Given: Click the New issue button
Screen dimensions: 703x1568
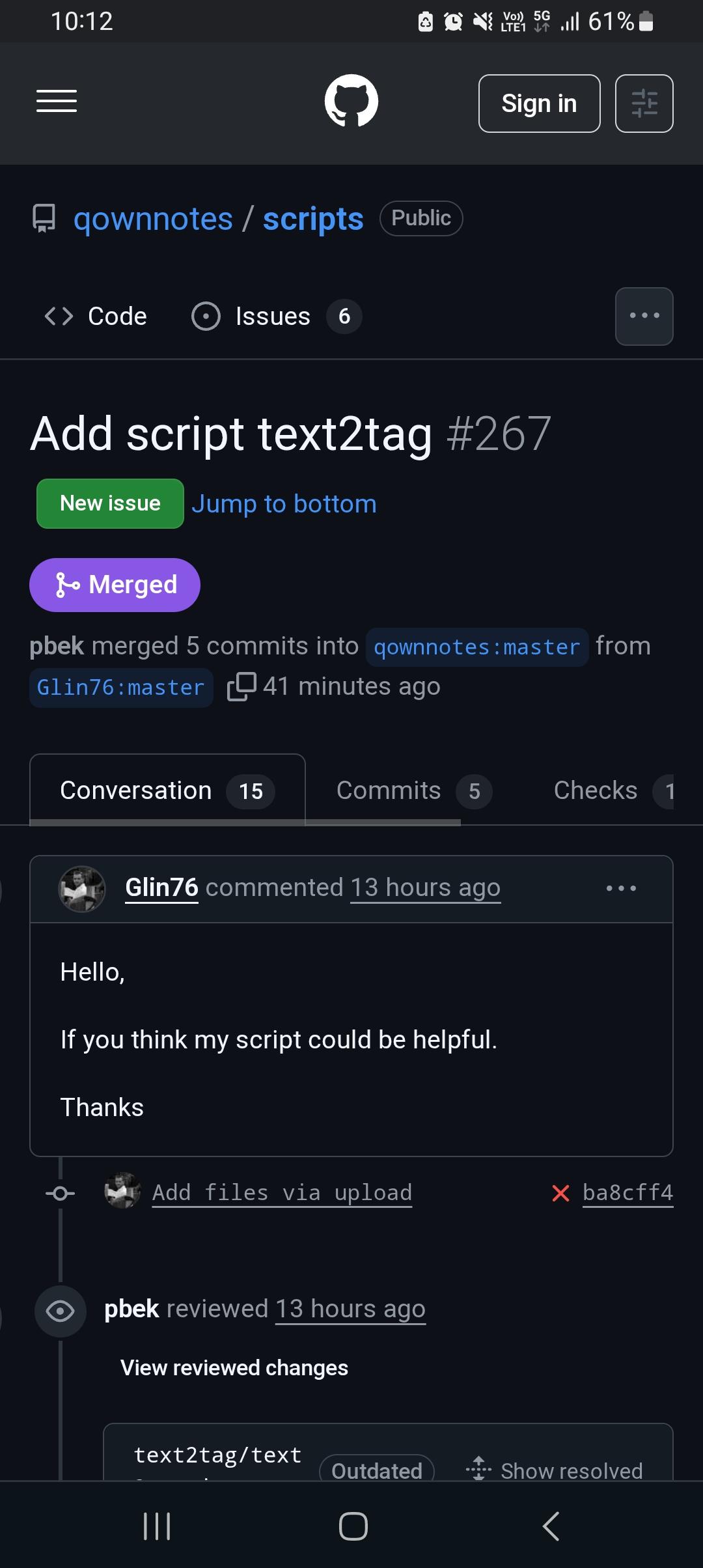Looking at the screenshot, I should pyautogui.click(x=110, y=503).
